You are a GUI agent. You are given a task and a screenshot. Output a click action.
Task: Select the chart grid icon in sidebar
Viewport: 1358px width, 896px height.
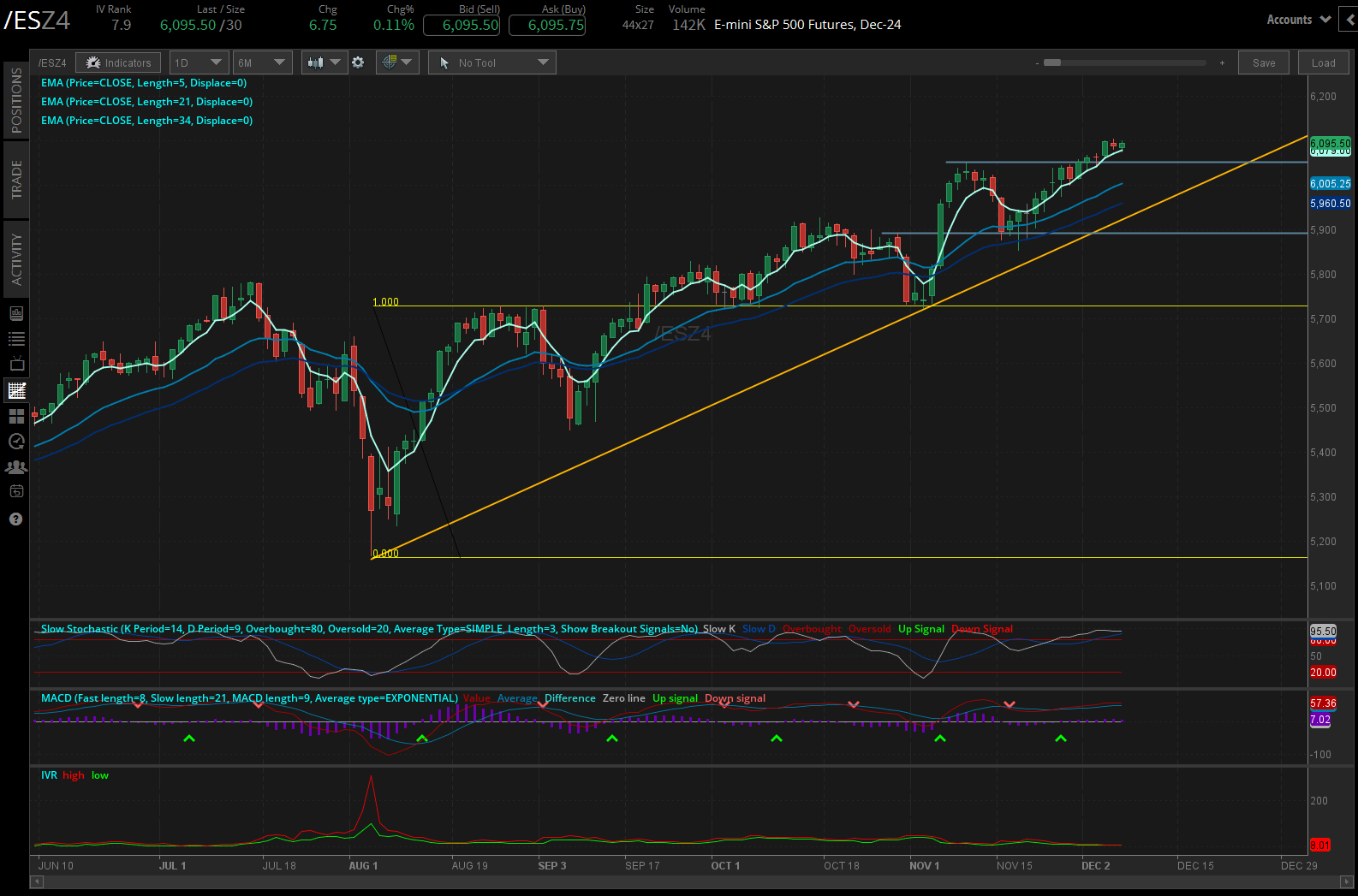click(16, 390)
